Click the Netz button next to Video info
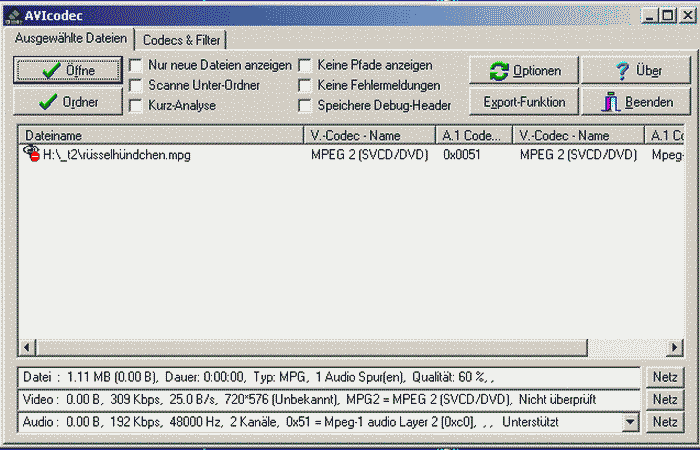Screen dimensions: 700x450 666,400
